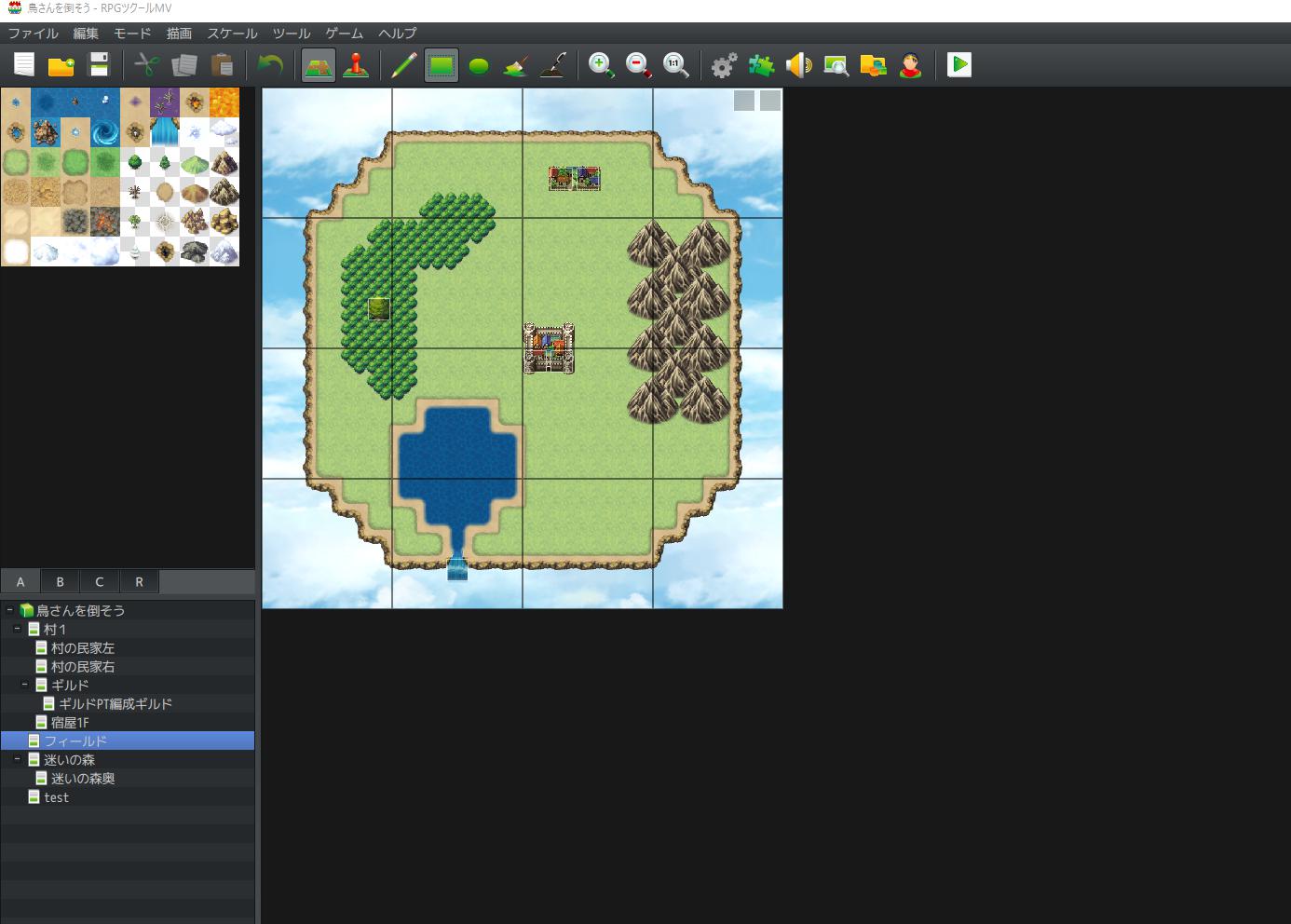The height and width of the screenshot is (924, 1291).
Task: Click the waterfall below the lake
Action: [457, 569]
